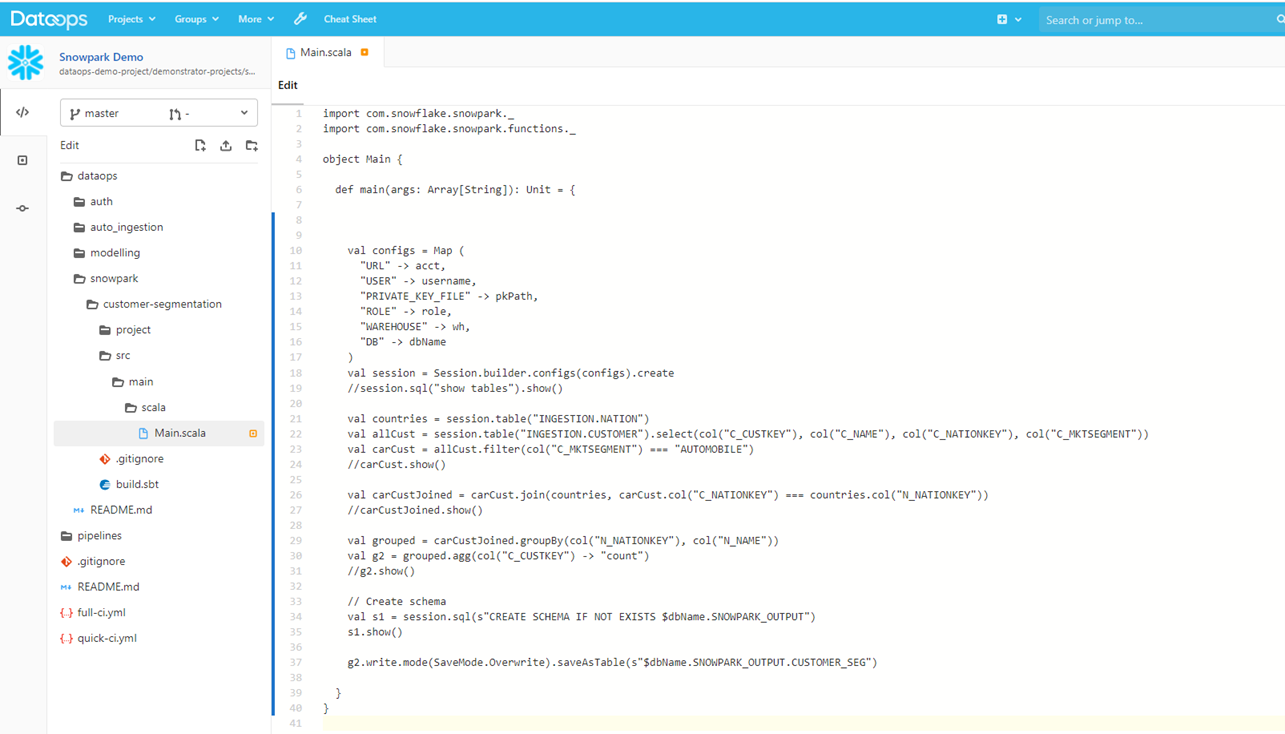1285x734 pixels.
Task: Click the Snowpark Demo project name
Action: tap(101, 57)
